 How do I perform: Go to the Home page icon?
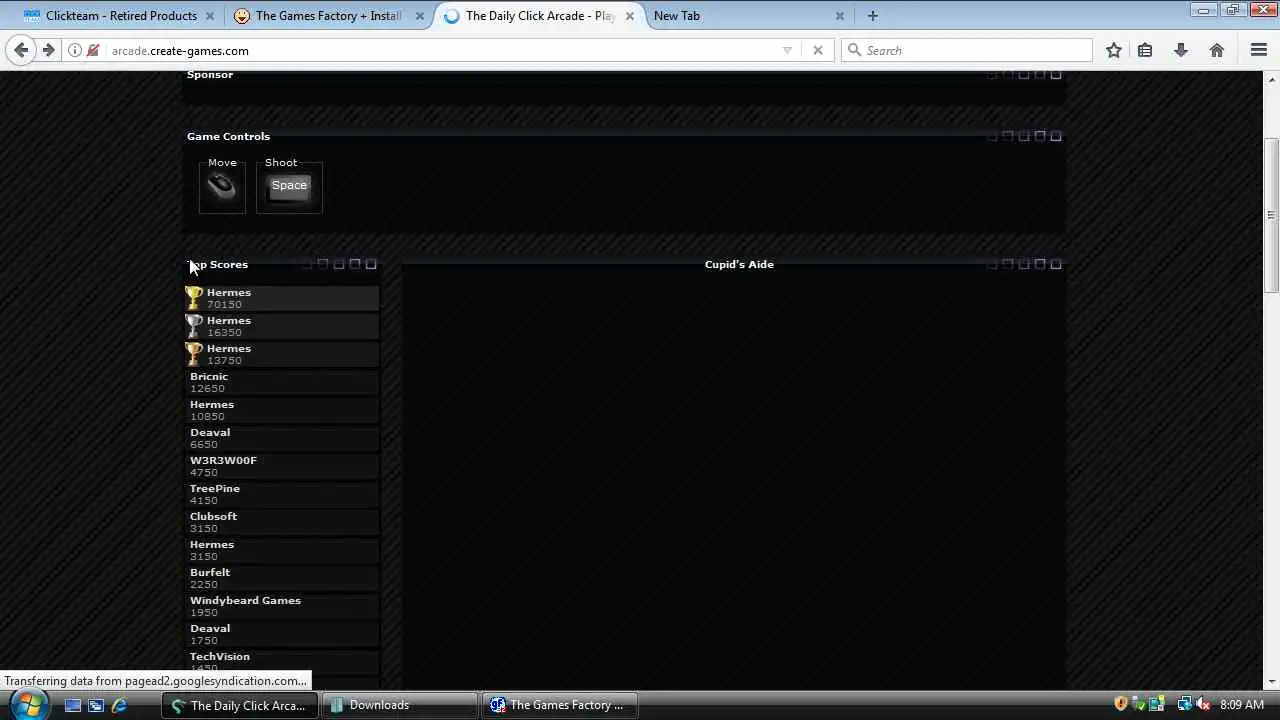tap(1217, 50)
